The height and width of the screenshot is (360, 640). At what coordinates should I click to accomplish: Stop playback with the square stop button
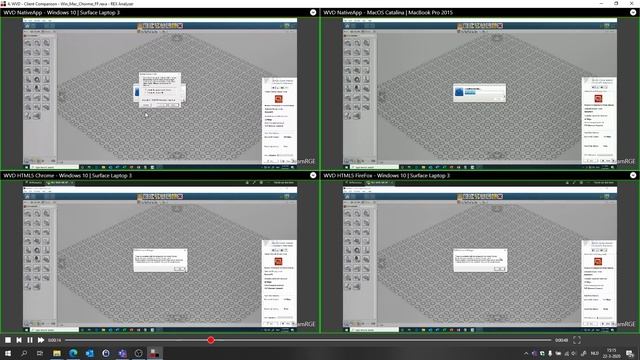8,340
